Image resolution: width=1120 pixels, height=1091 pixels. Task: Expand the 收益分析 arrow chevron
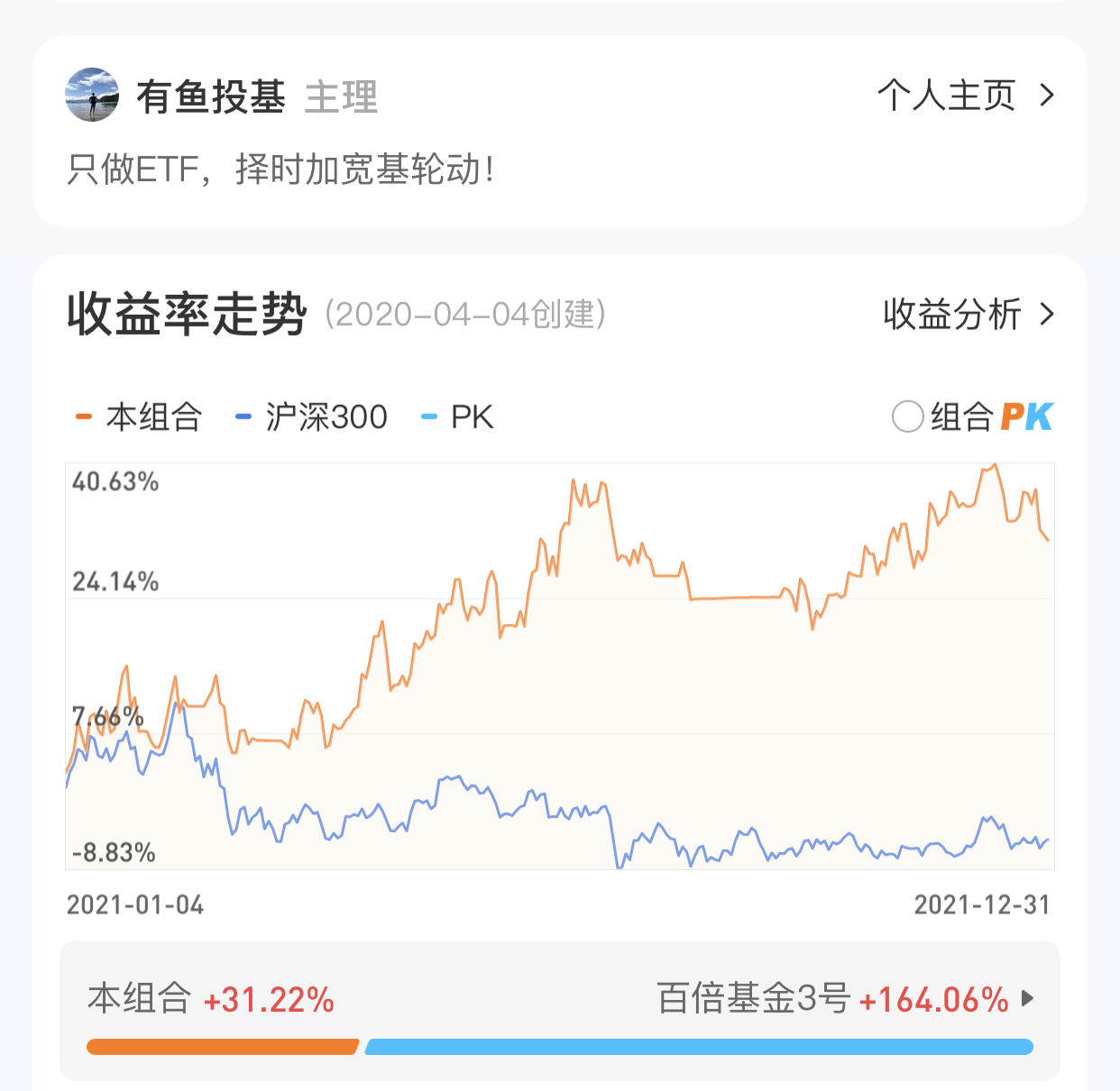tap(1047, 315)
